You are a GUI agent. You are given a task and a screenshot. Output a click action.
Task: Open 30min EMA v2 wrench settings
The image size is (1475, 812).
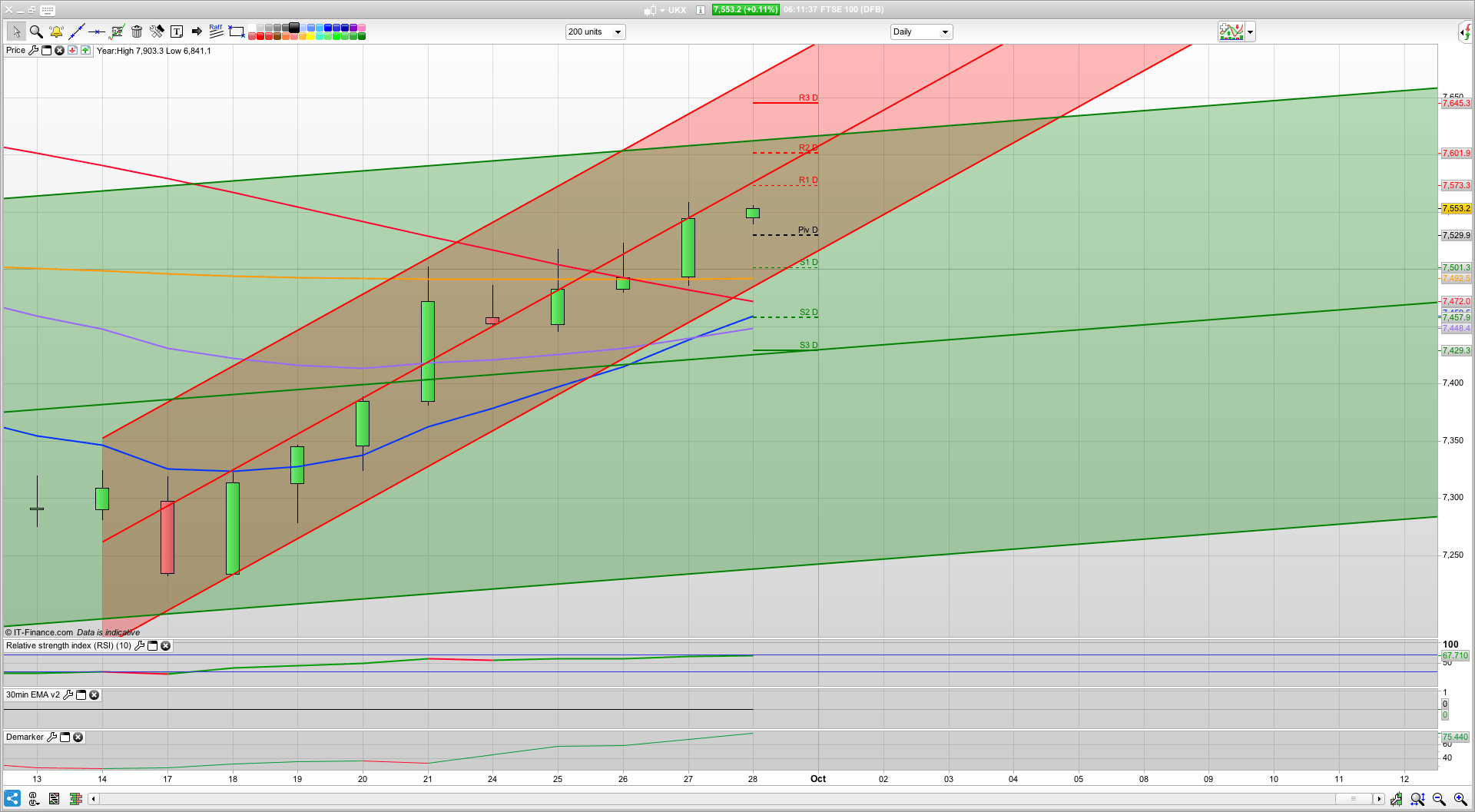tap(68, 695)
